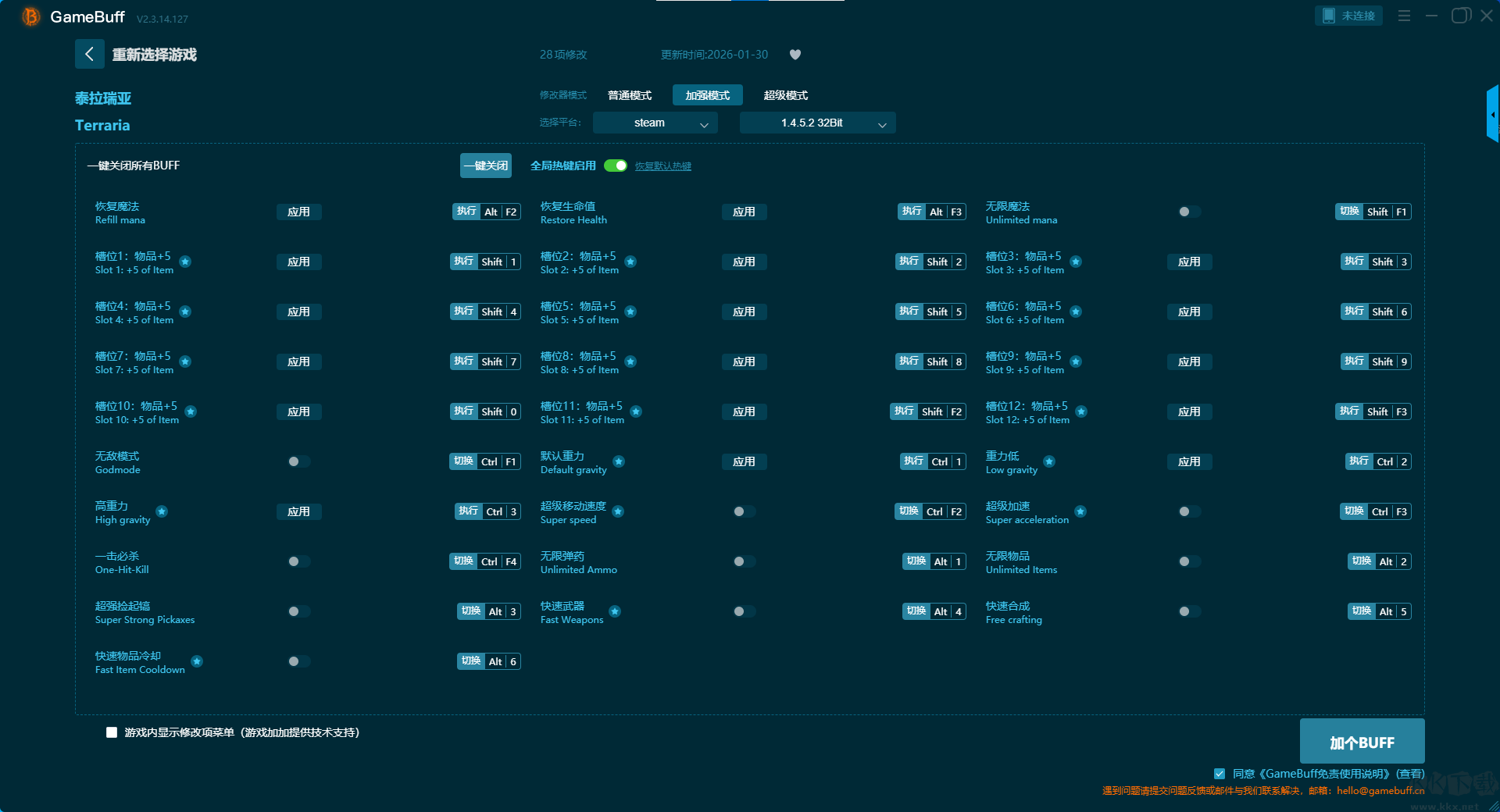Uncheck the GameBuff disclaimer agreement checkbox
1500x812 pixels.
[1220, 774]
